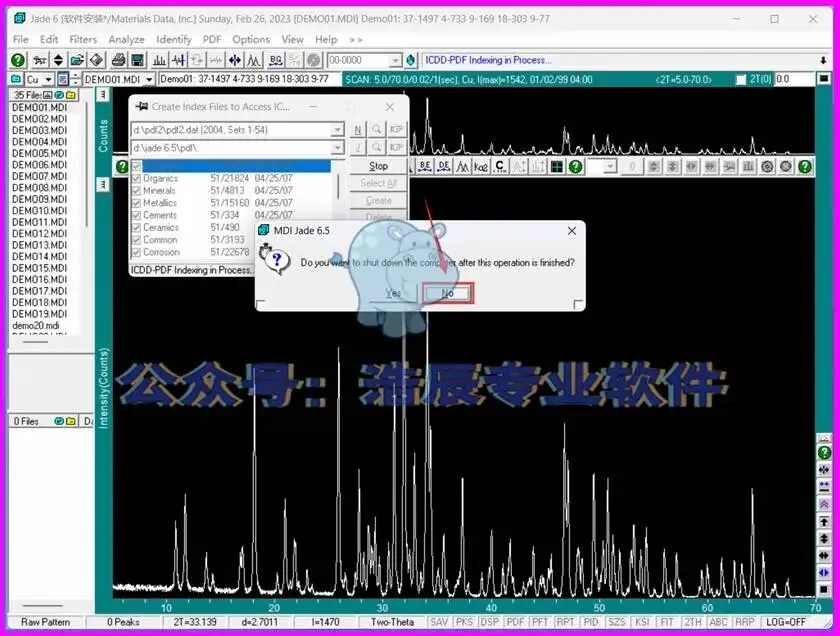Screen dimensions: 840x636
Task: Toggle the Cements subfile checkbox
Action: [x=136, y=215]
